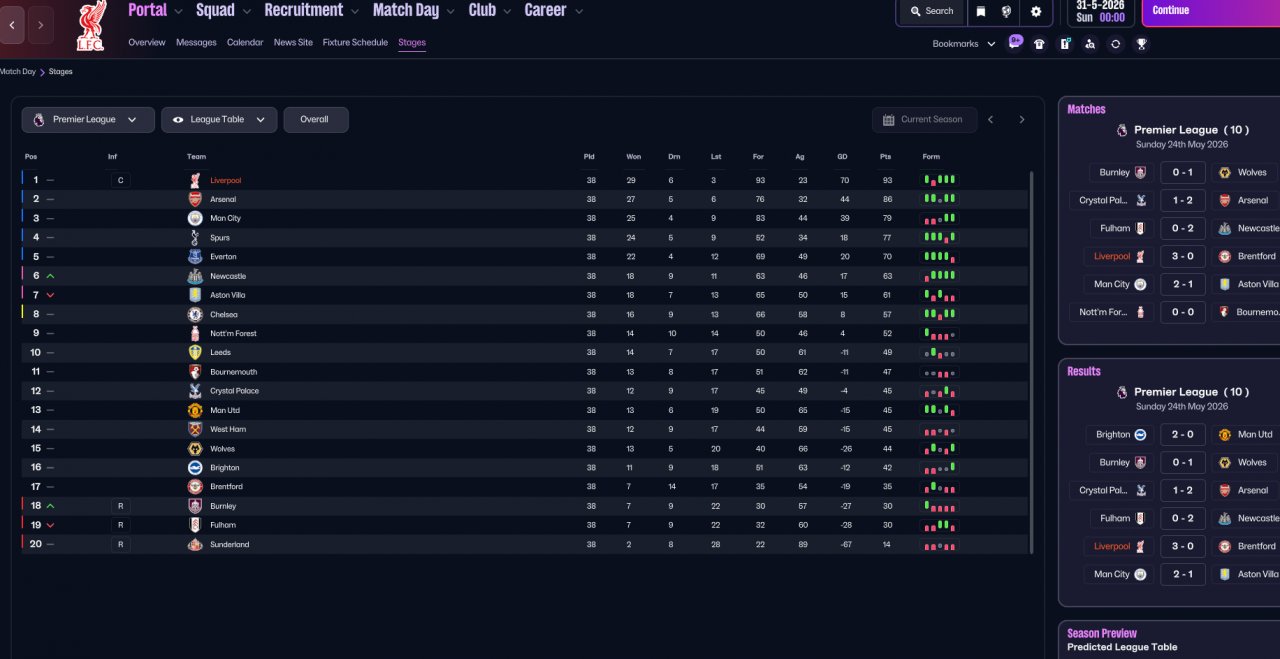Go back with the left arrow
The image size is (1280, 659).
pyautogui.click(x=11, y=25)
